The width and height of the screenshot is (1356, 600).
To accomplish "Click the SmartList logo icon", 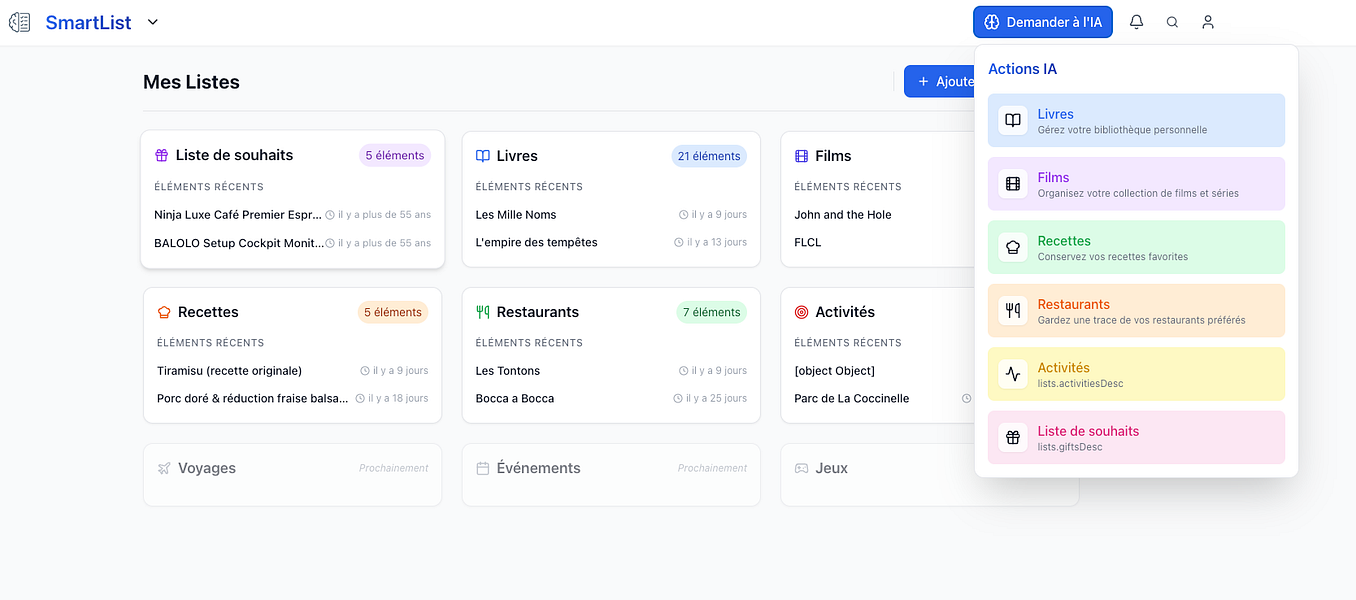I will 19,21.
